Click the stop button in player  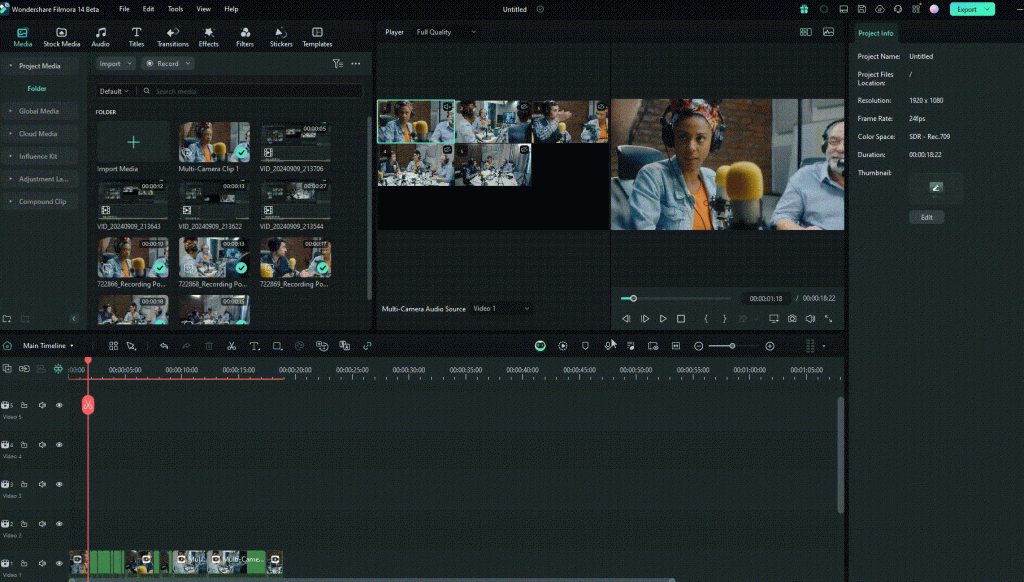pos(681,319)
